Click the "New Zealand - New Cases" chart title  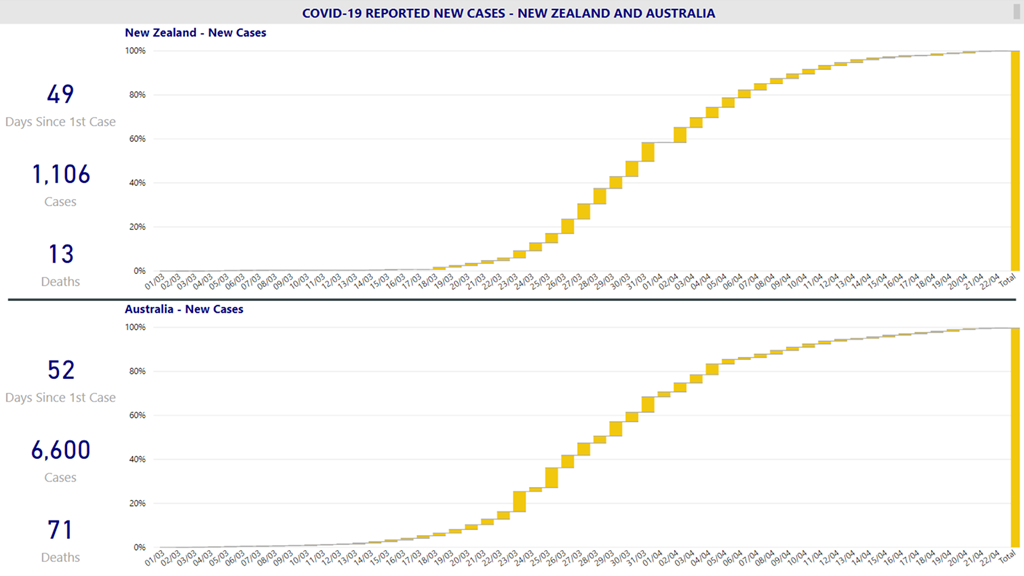195,32
